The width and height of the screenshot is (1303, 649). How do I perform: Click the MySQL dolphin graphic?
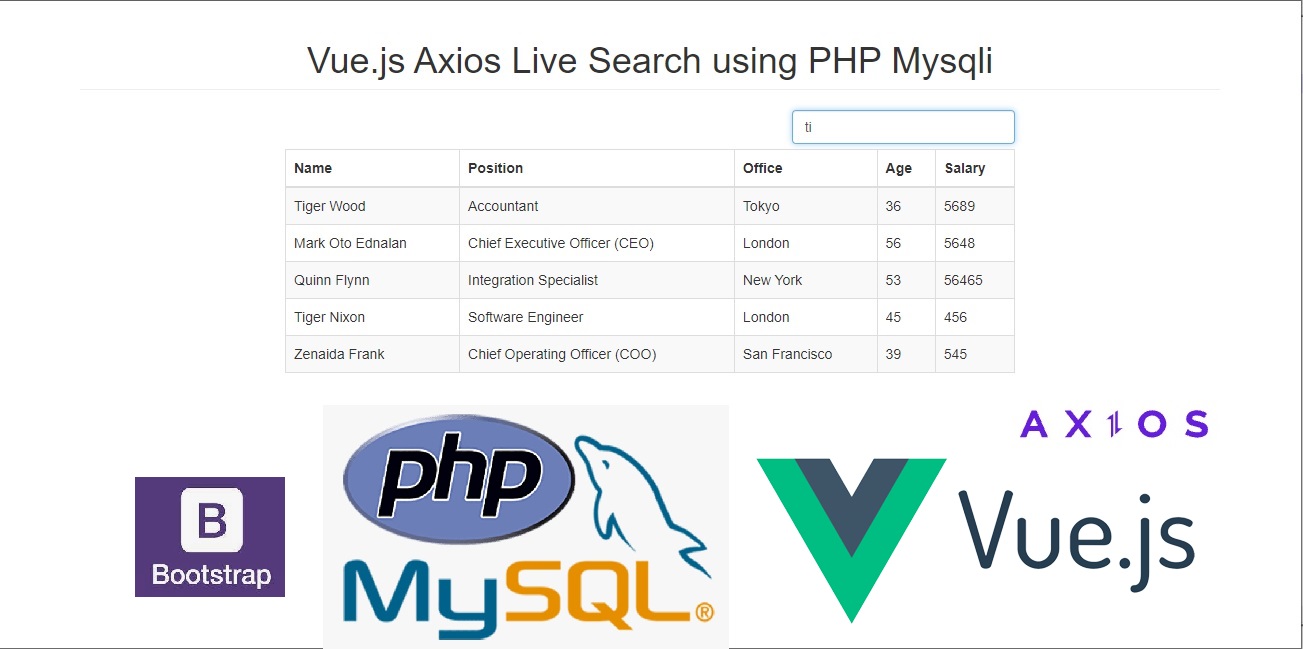click(x=645, y=505)
